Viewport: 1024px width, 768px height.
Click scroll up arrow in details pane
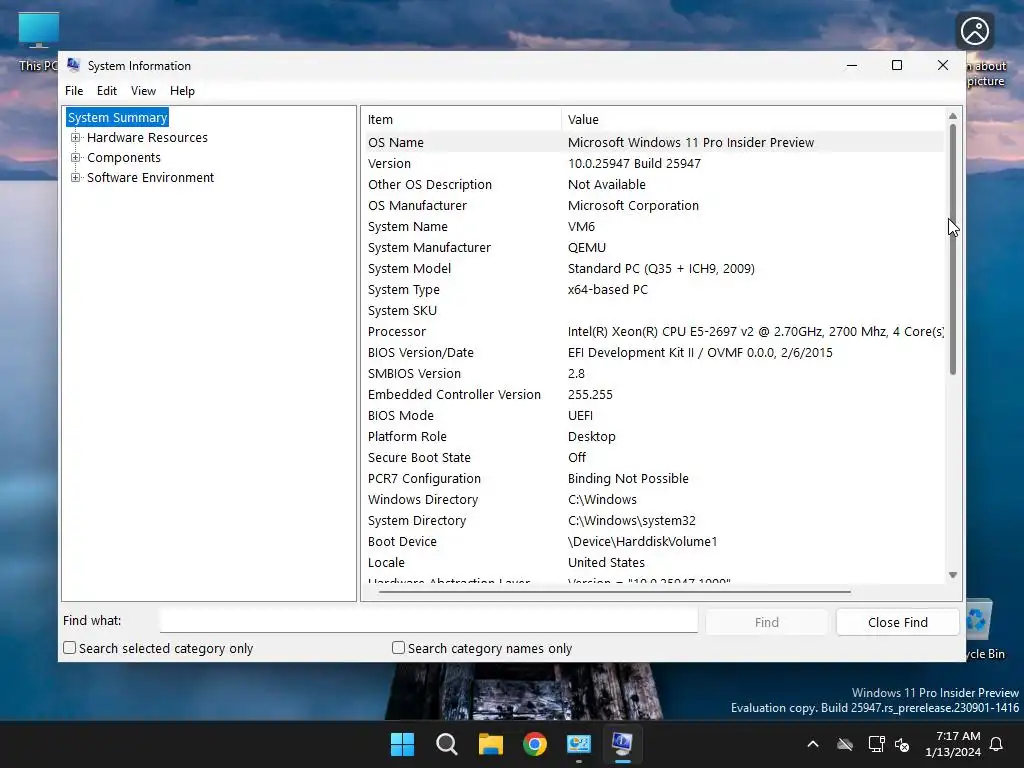pyautogui.click(x=953, y=116)
